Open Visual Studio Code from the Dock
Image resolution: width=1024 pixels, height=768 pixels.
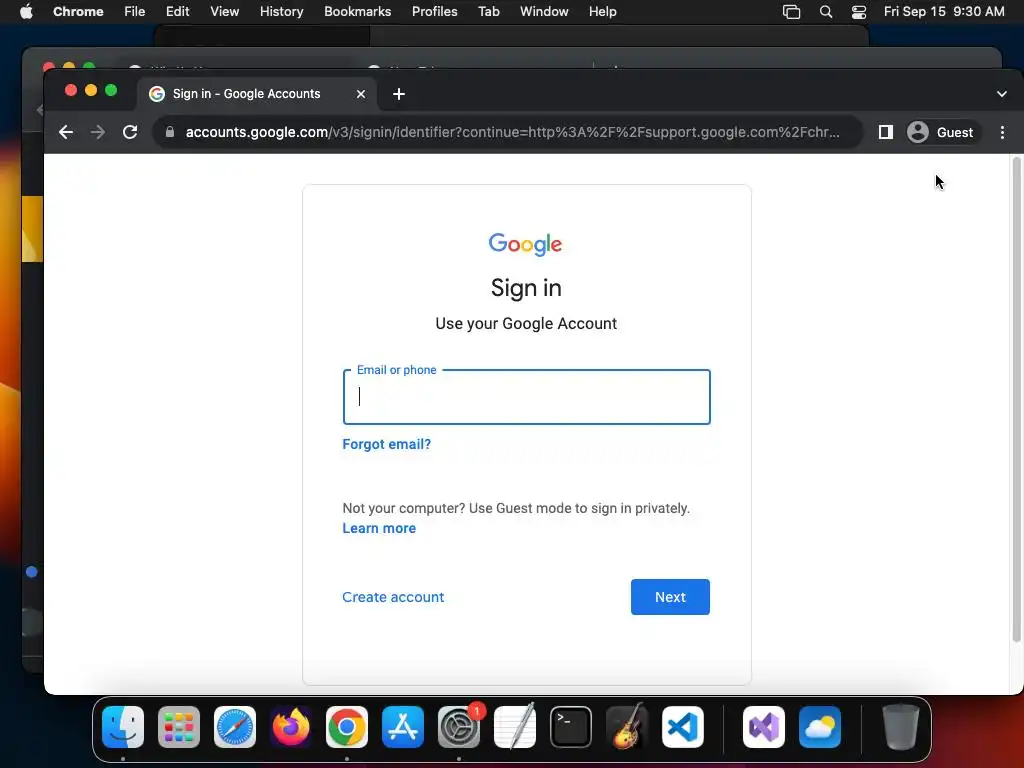pos(682,727)
